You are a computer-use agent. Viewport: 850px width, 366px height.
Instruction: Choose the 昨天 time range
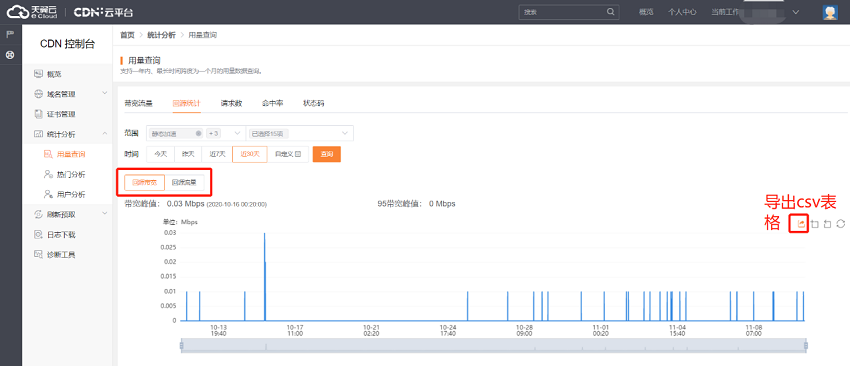click(188, 154)
